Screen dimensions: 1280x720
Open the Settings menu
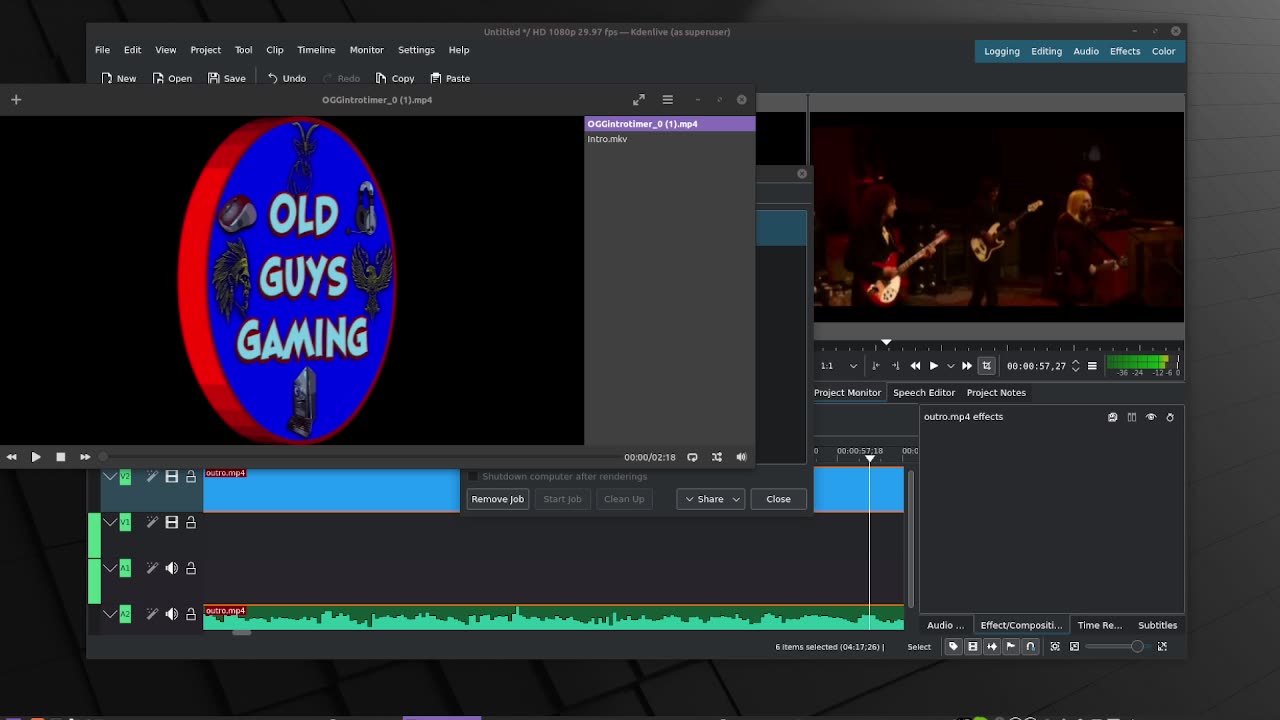coord(416,50)
